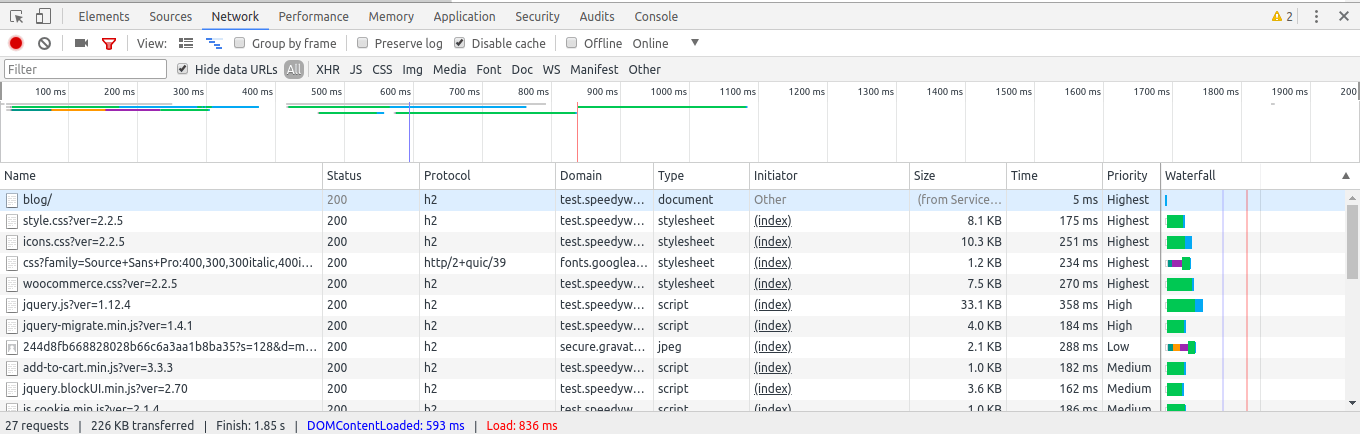Viewport: 1360px width, 434px height.
Task: Click the document icon of blog/ row
Action: pyautogui.click(x=12, y=200)
